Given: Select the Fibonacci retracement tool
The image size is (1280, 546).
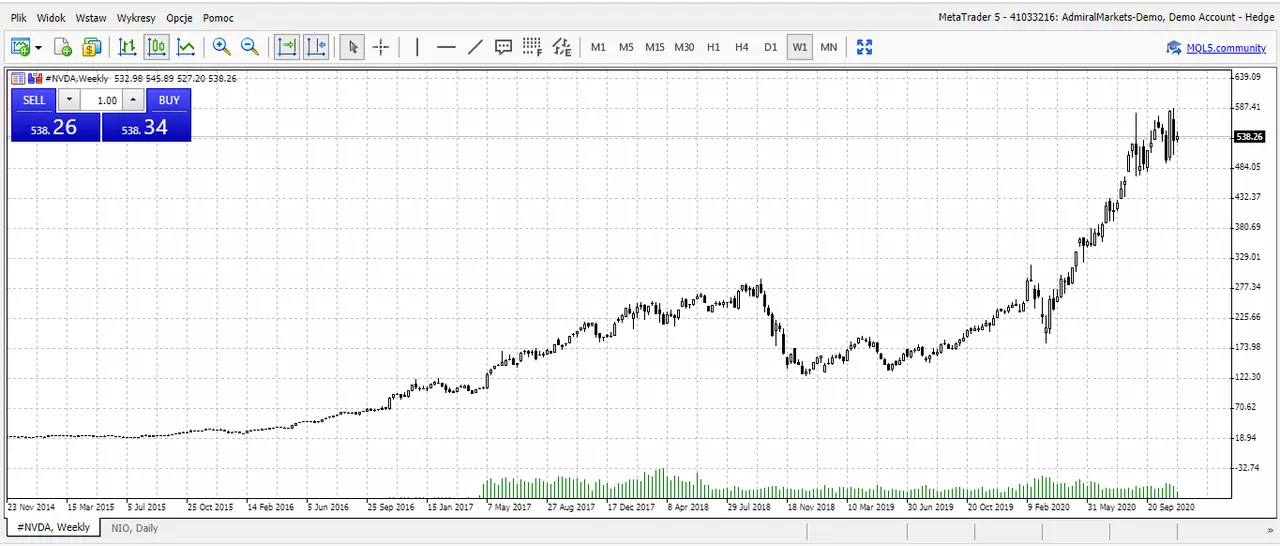Looking at the screenshot, I should coord(532,47).
